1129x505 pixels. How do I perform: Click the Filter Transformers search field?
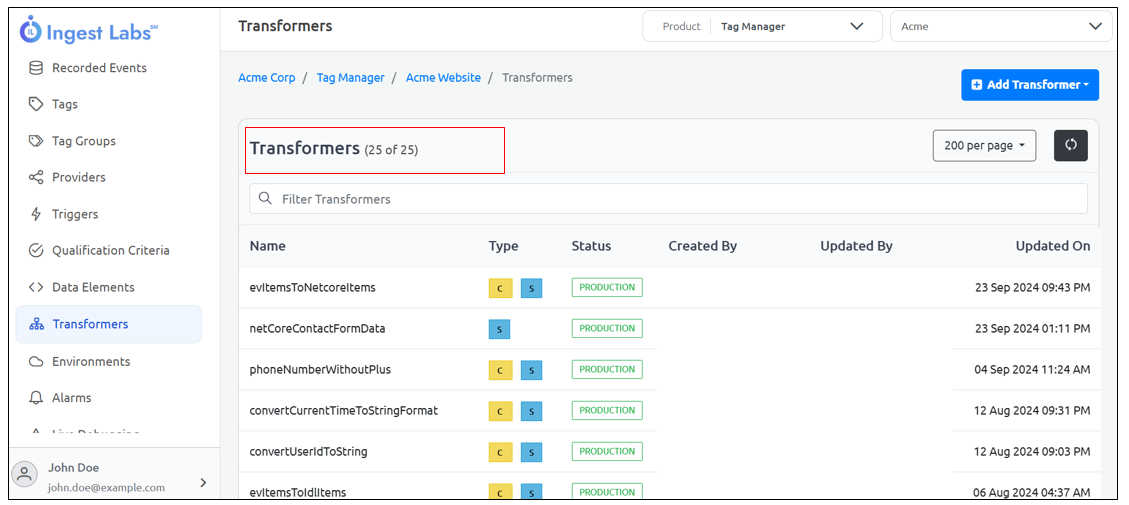(668, 199)
